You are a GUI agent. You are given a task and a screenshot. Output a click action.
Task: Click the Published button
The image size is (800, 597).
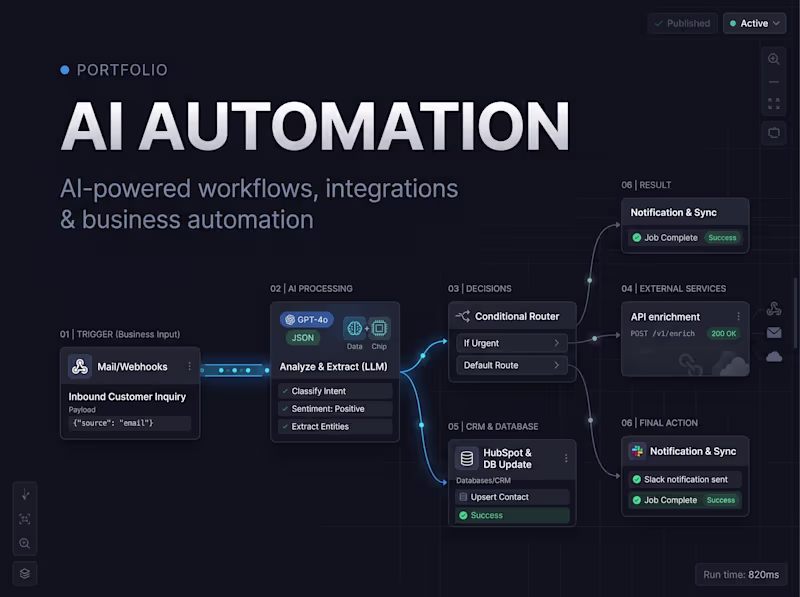click(x=682, y=23)
